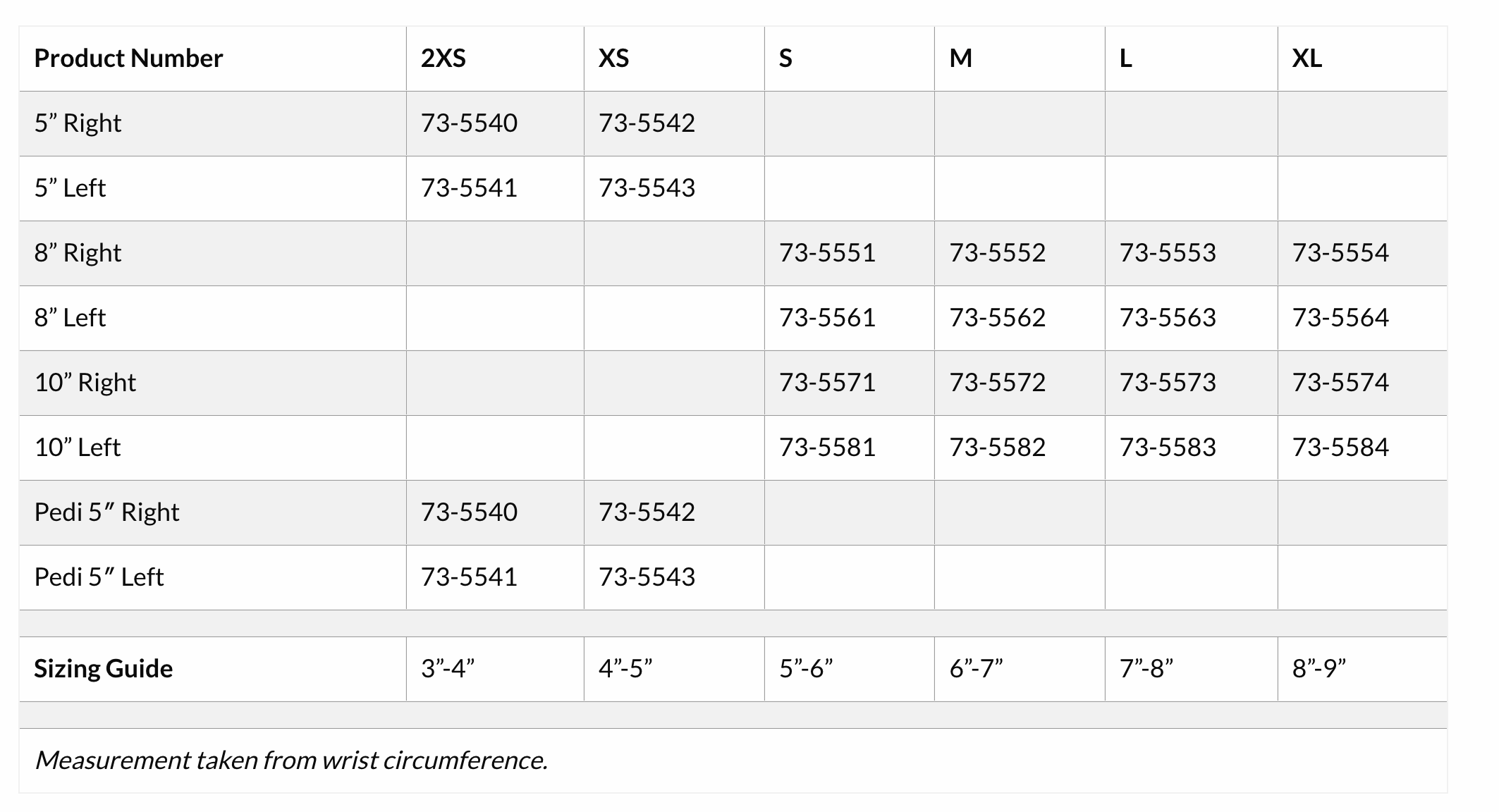Select the 6”-7” wrist size cell
The height and width of the screenshot is (812, 1499).
(x=976, y=669)
